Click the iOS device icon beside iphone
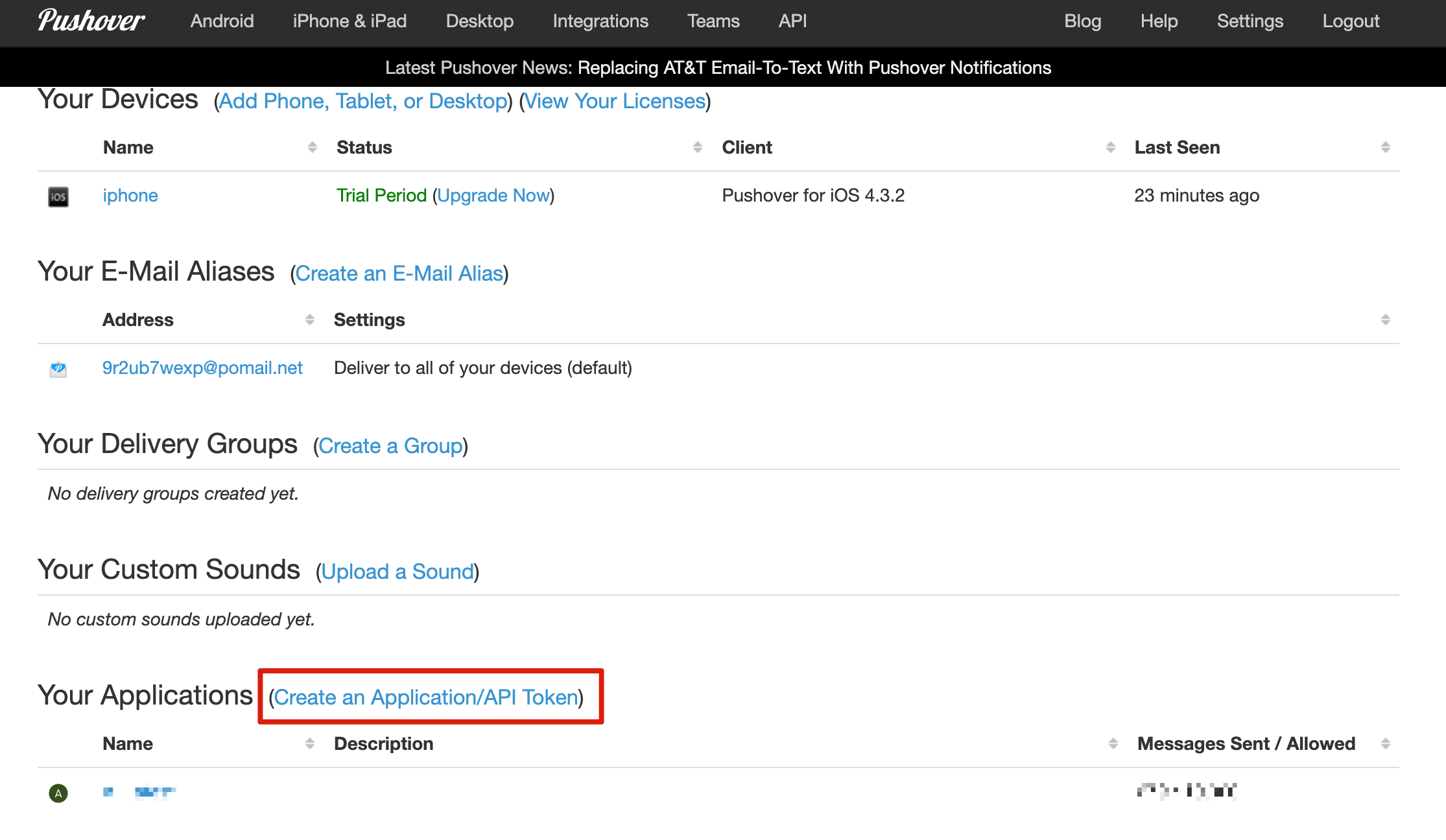The image size is (1446, 840). (x=58, y=196)
